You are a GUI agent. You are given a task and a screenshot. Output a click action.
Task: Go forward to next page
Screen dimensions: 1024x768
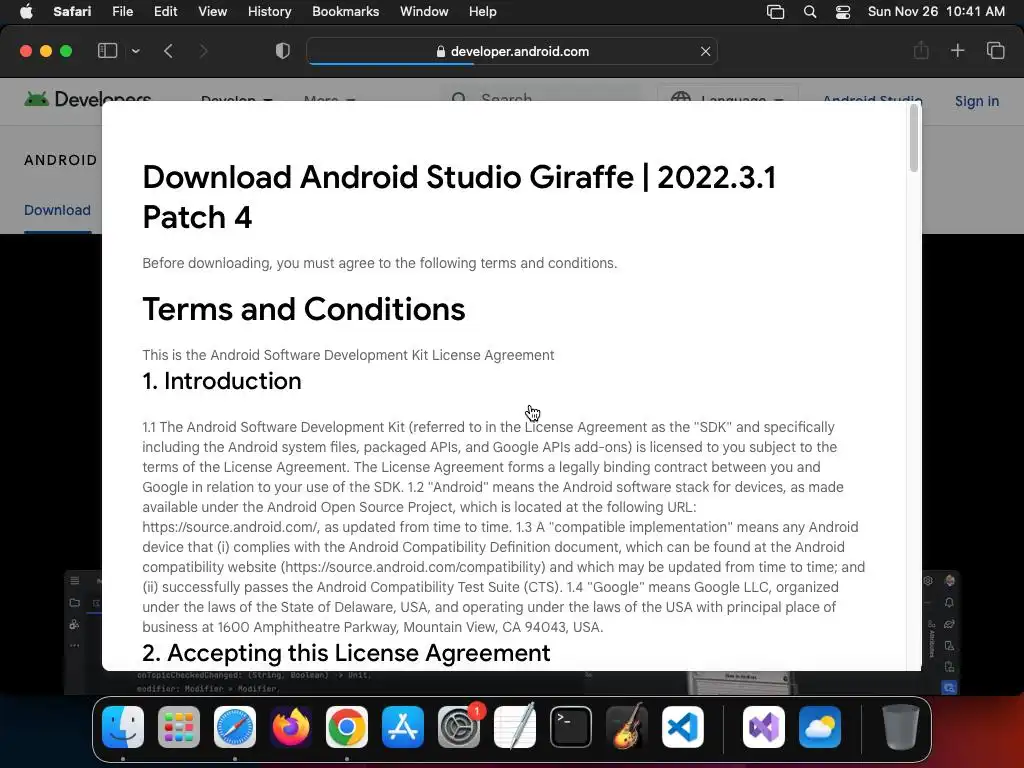point(203,51)
